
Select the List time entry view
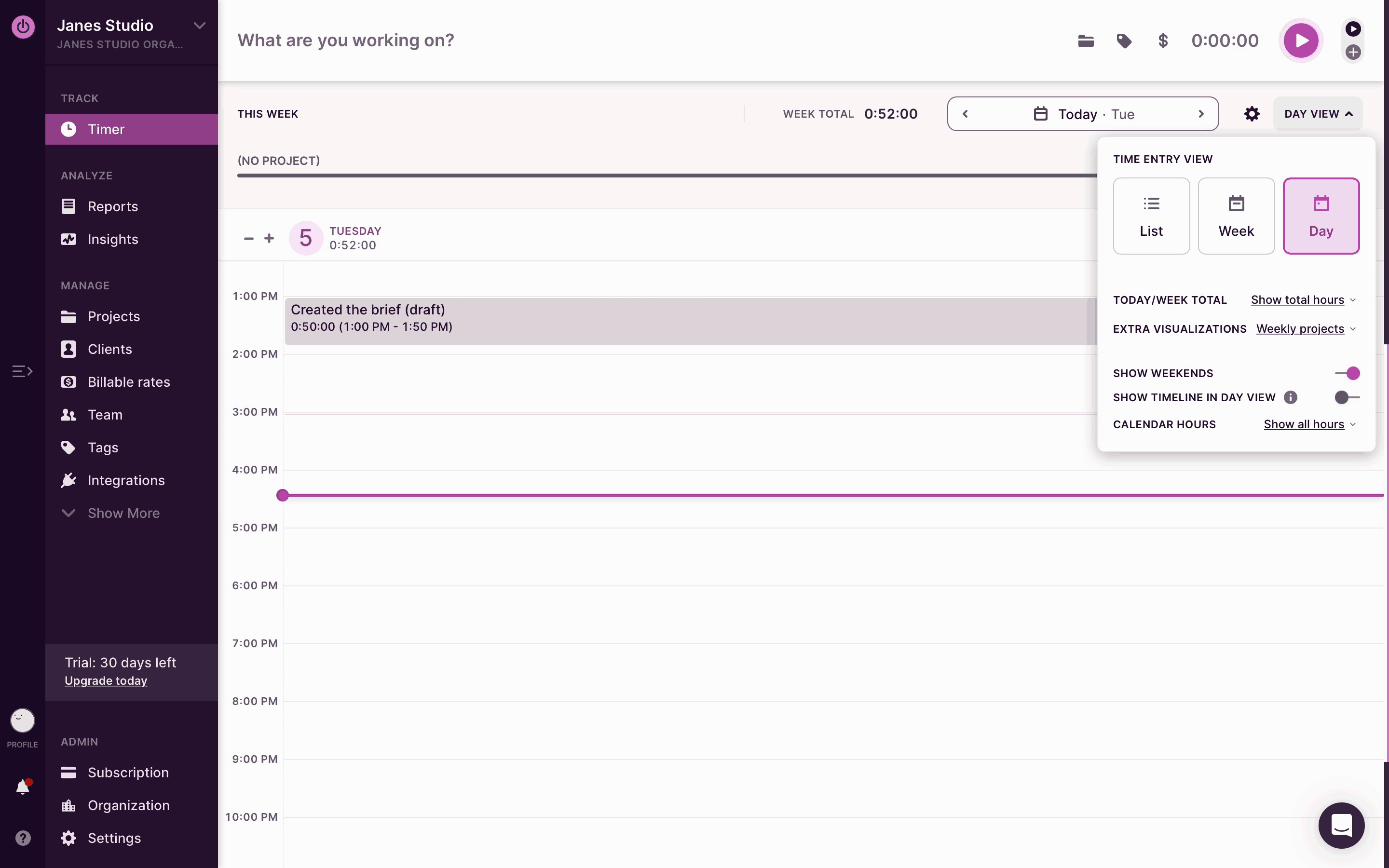pos(1151,216)
